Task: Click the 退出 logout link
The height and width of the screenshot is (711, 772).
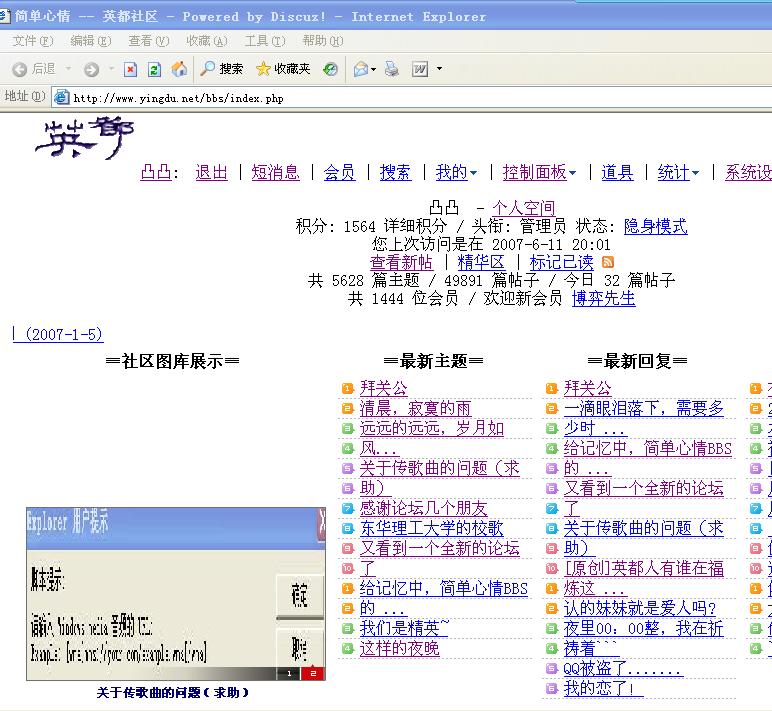Action: coord(211,172)
